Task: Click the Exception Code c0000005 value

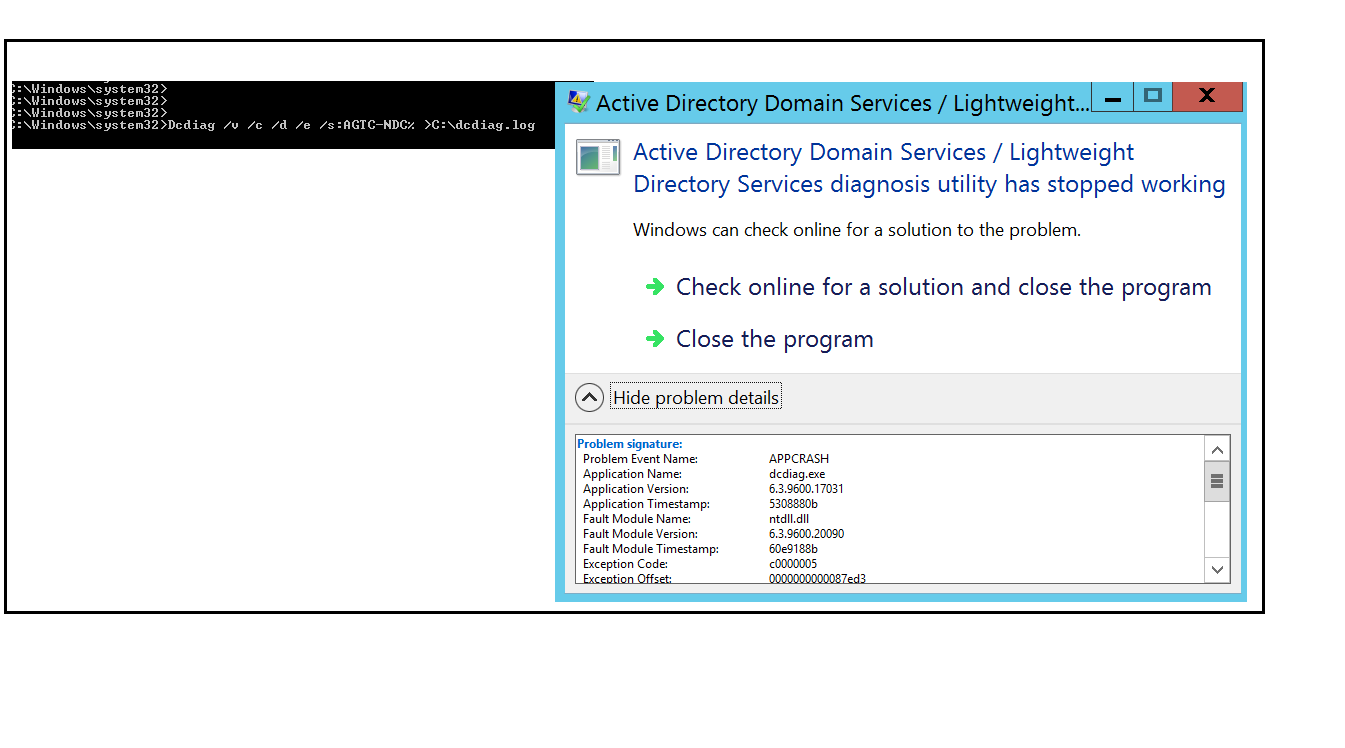Action: tap(791, 563)
